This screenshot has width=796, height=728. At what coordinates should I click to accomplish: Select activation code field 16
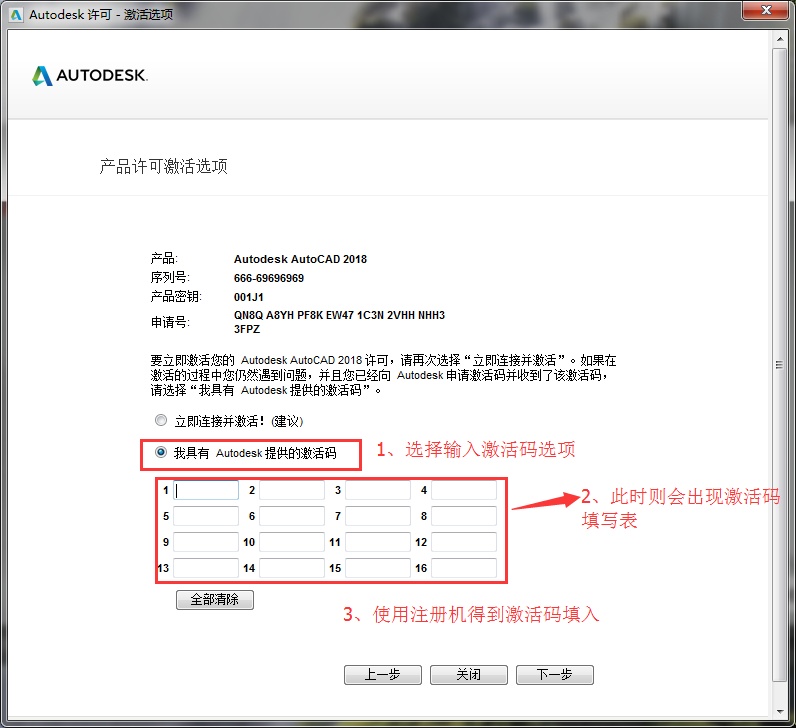tap(464, 568)
